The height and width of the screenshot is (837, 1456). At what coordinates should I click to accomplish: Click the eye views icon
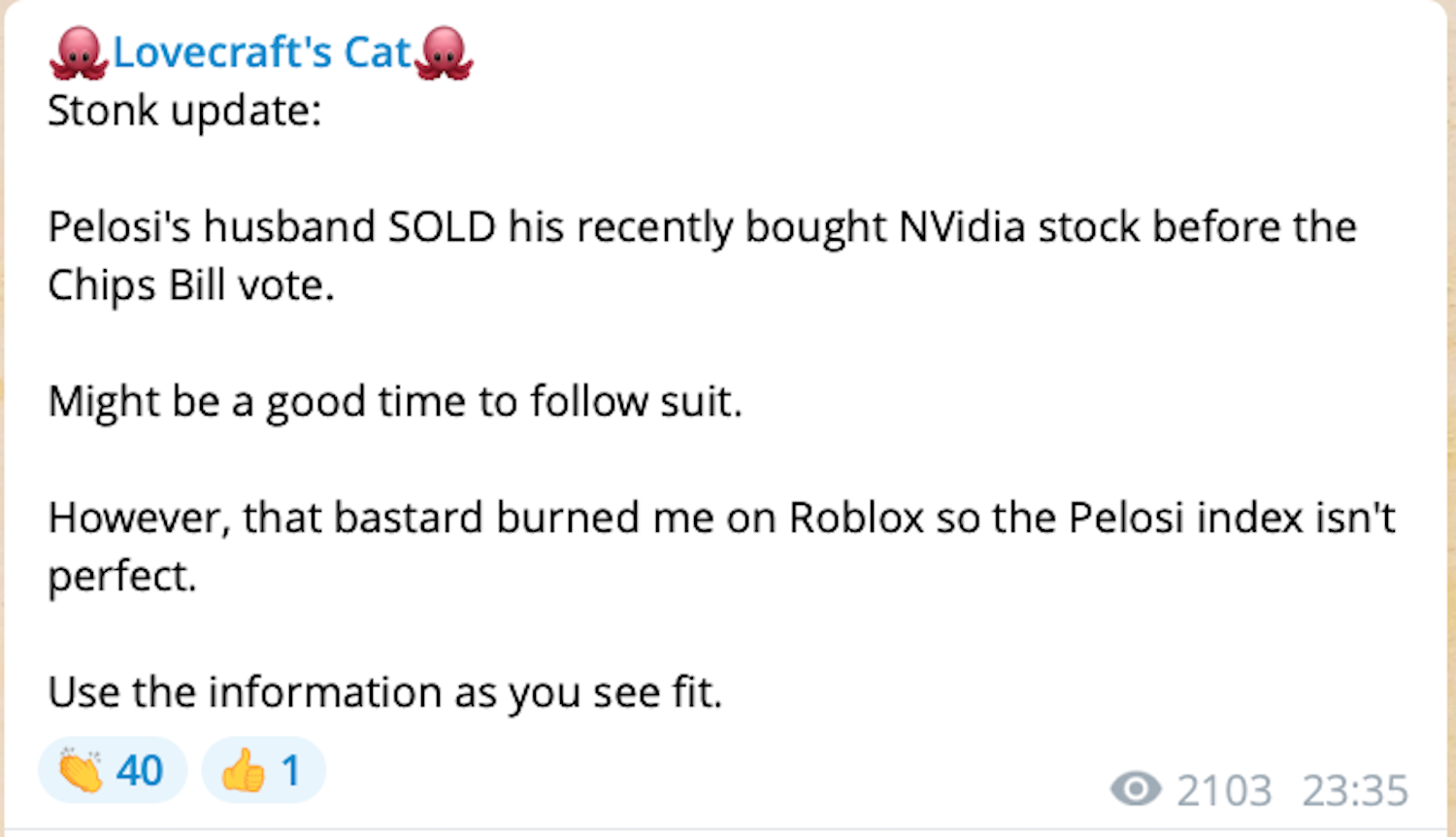coord(1136,789)
